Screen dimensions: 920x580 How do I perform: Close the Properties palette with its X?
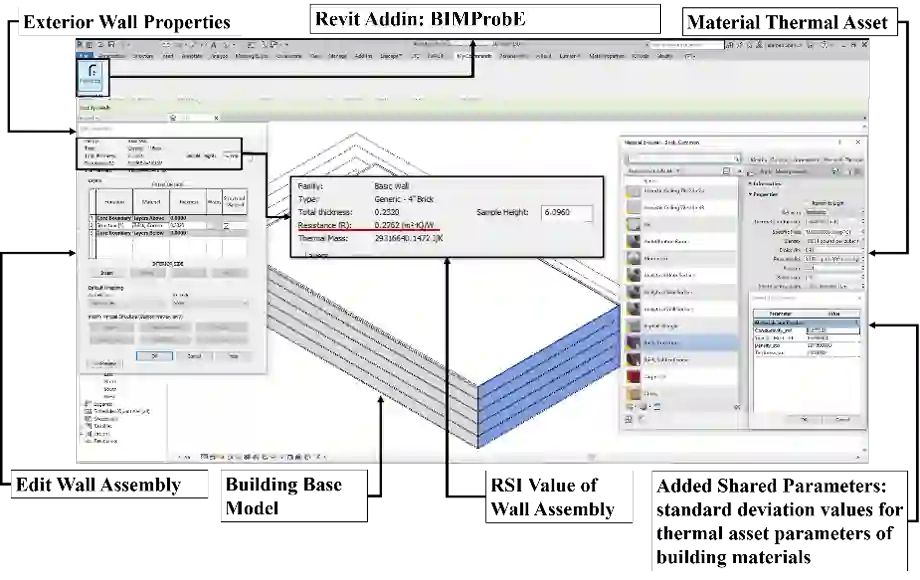tap(217, 118)
